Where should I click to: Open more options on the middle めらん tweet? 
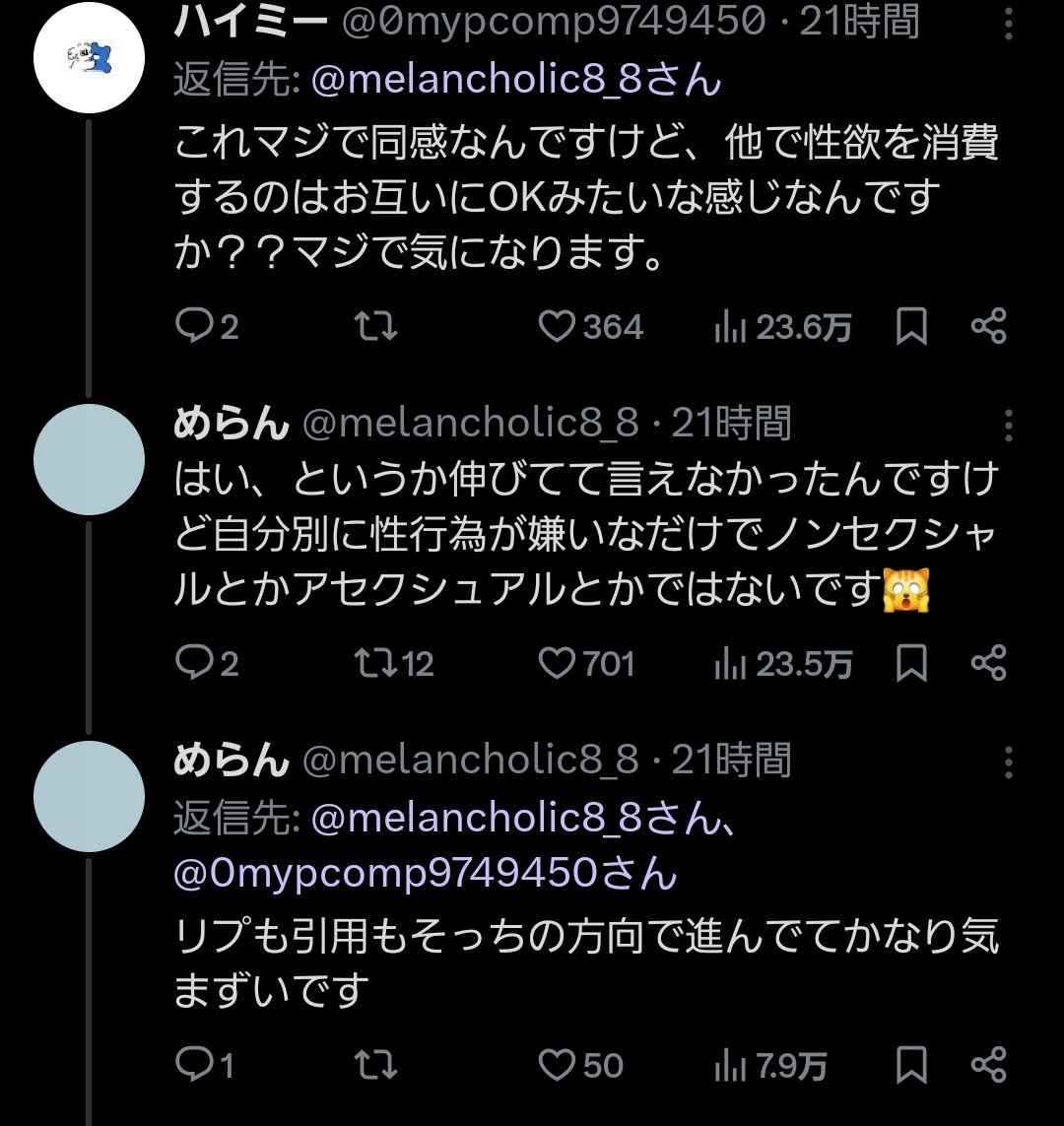(x=1008, y=425)
